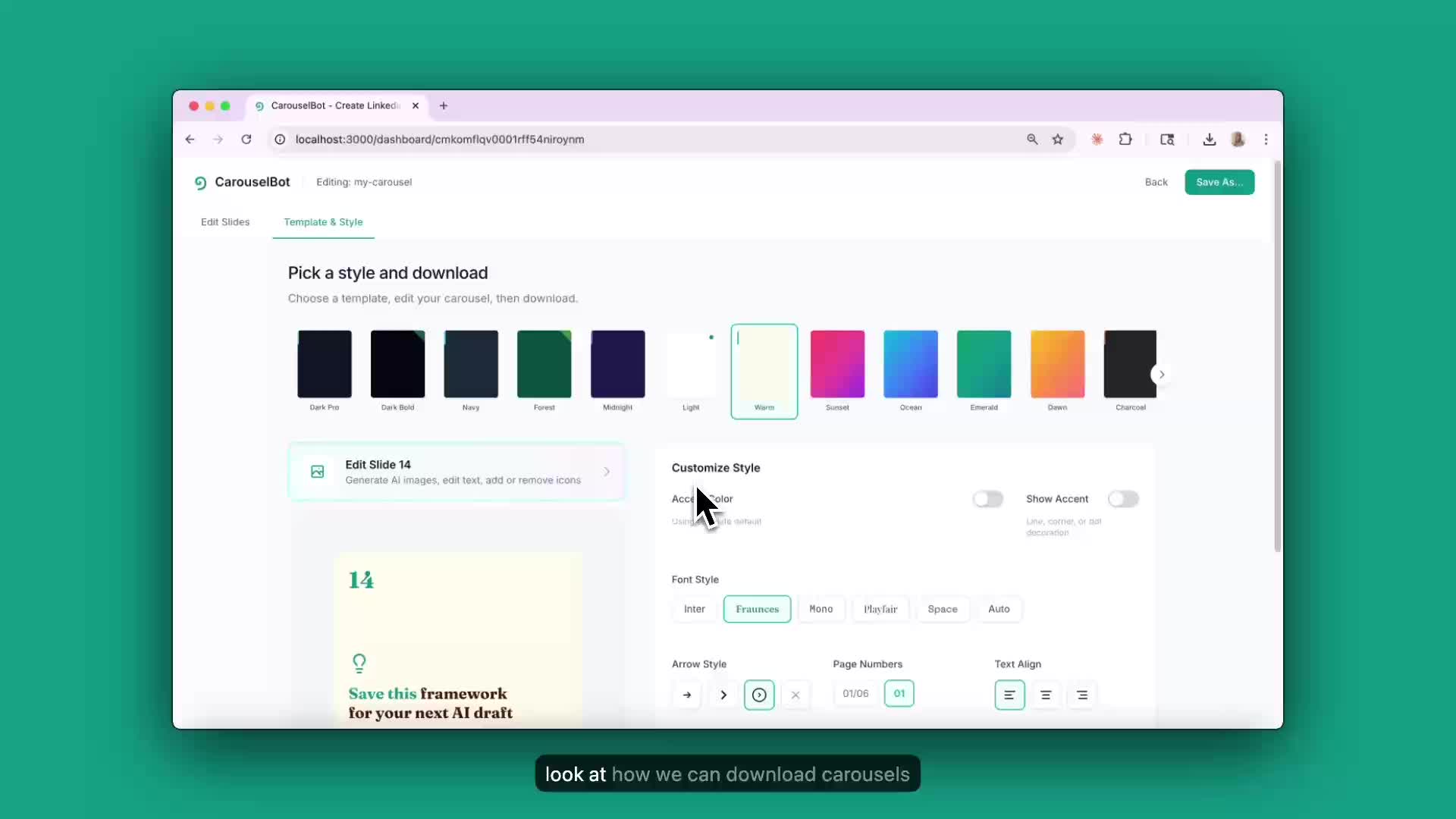Image resolution: width=1456 pixels, height=819 pixels.
Task: Select the circled arrow style icon
Action: tap(759, 695)
